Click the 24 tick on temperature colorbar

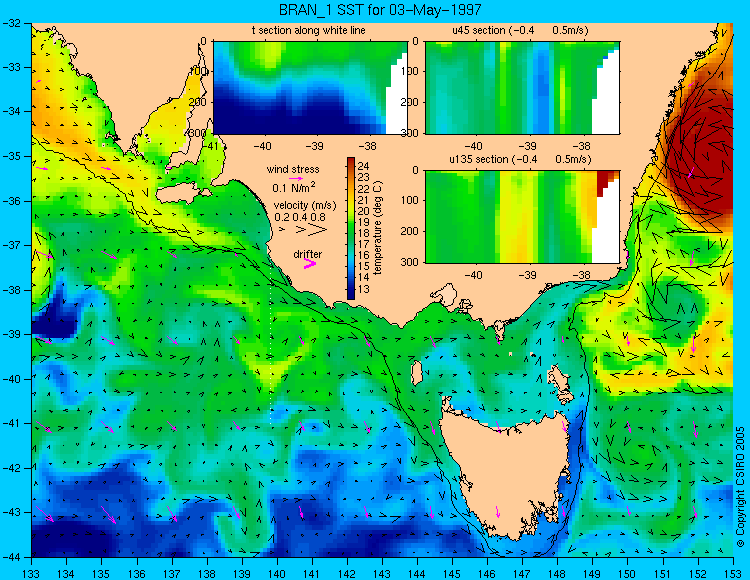(x=364, y=166)
